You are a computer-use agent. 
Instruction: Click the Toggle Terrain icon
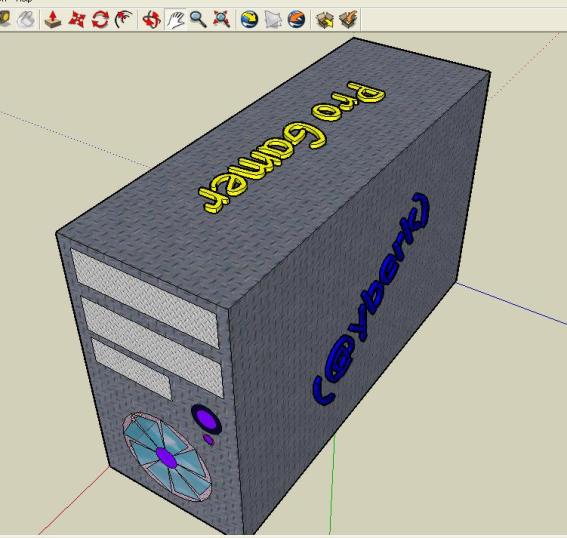coord(273,19)
